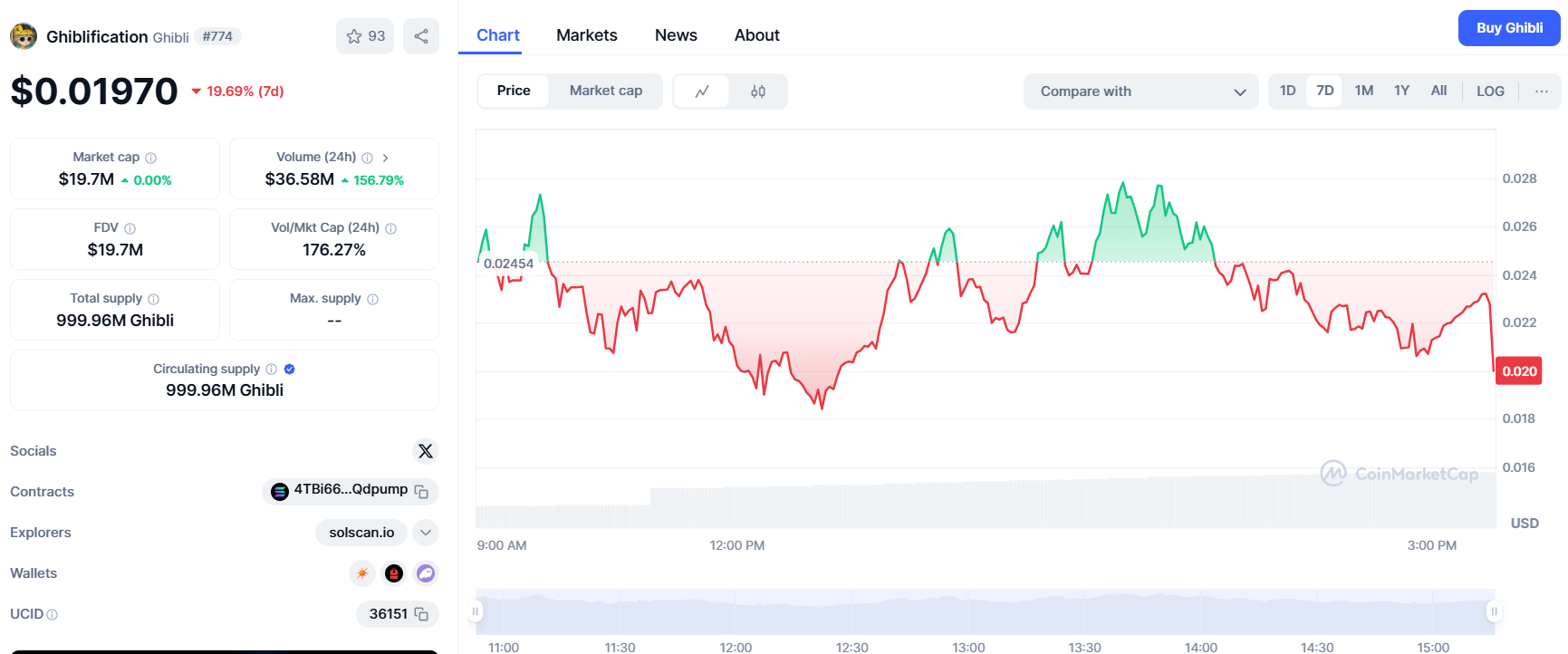Open the About tab

(x=757, y=35)
